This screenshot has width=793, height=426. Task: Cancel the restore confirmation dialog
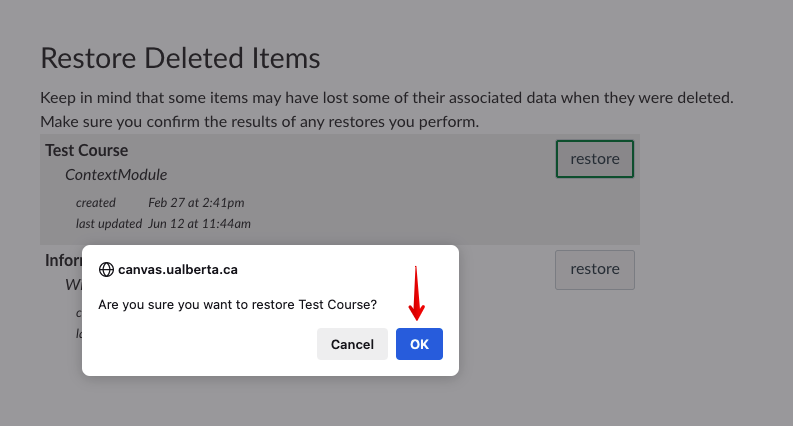(x=352, y=344)
